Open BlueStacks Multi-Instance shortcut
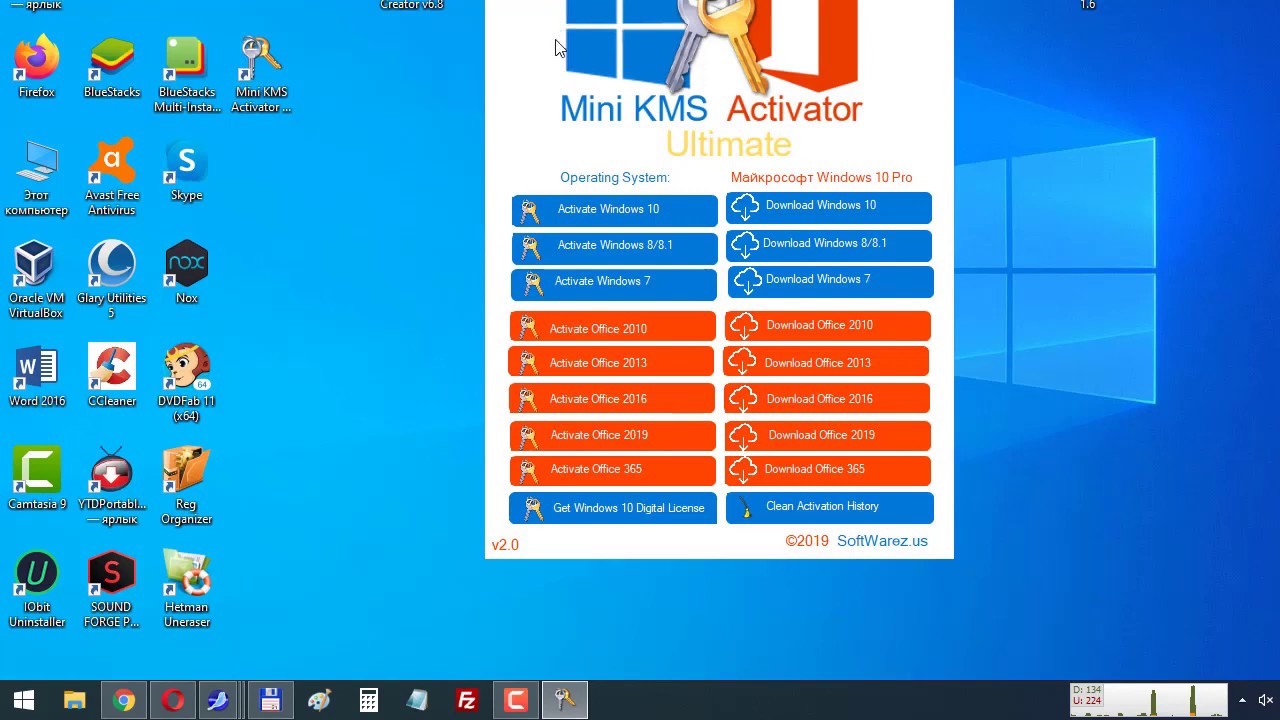This screenshot has height=720, width=1280. coord(187,75)
